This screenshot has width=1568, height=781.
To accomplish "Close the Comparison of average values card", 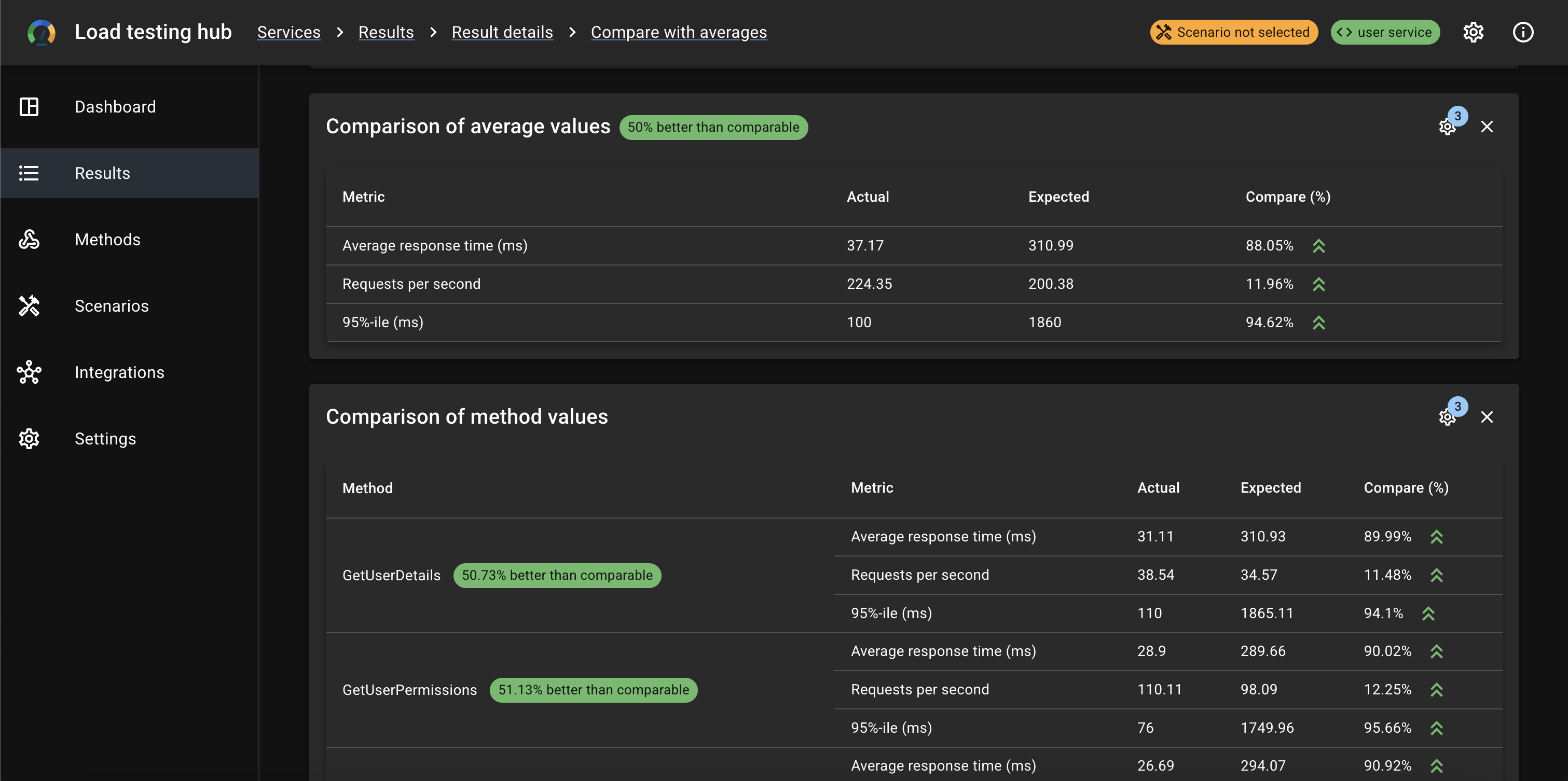I will (1487, 127).
